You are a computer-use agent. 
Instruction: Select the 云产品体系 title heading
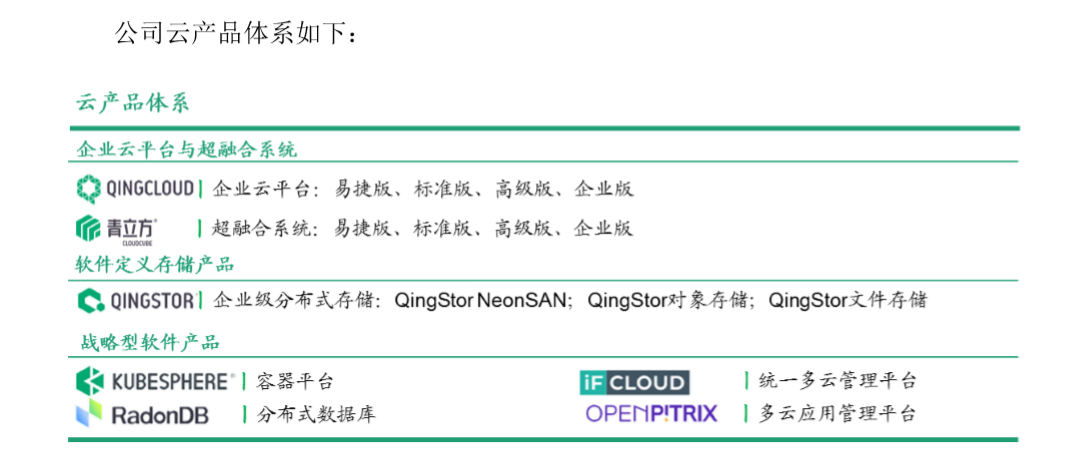pos(132,102)
